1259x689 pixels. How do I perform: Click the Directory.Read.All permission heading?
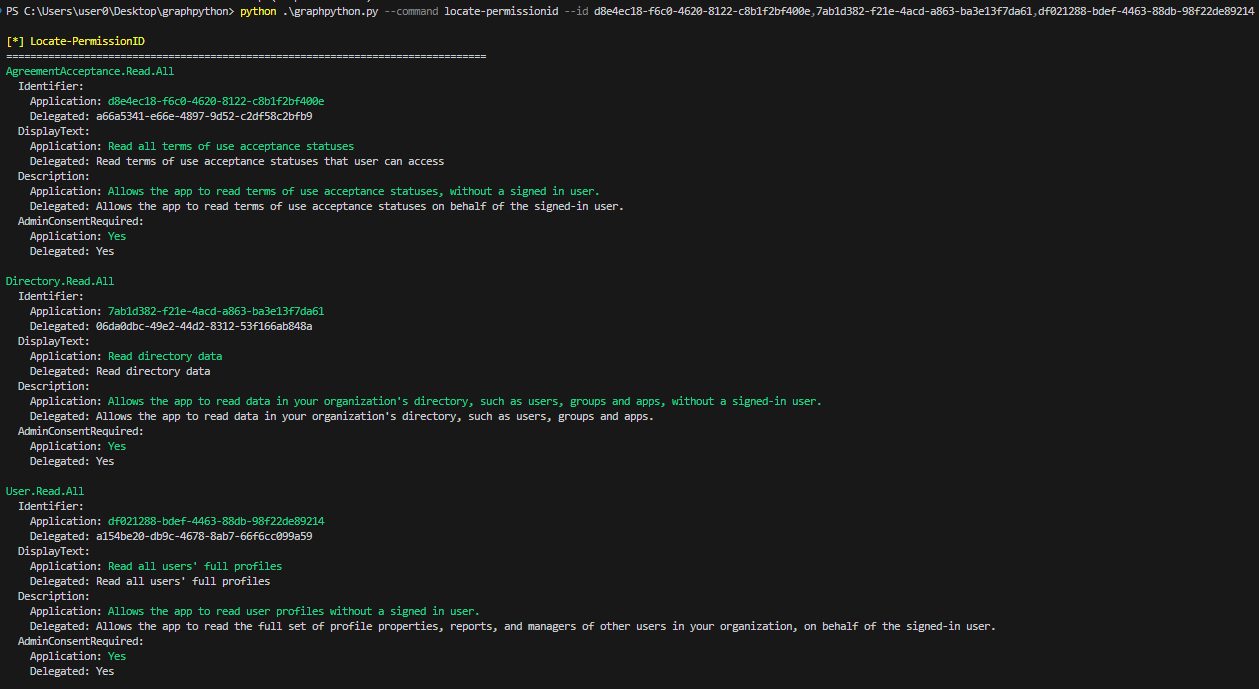pos(60,281)
